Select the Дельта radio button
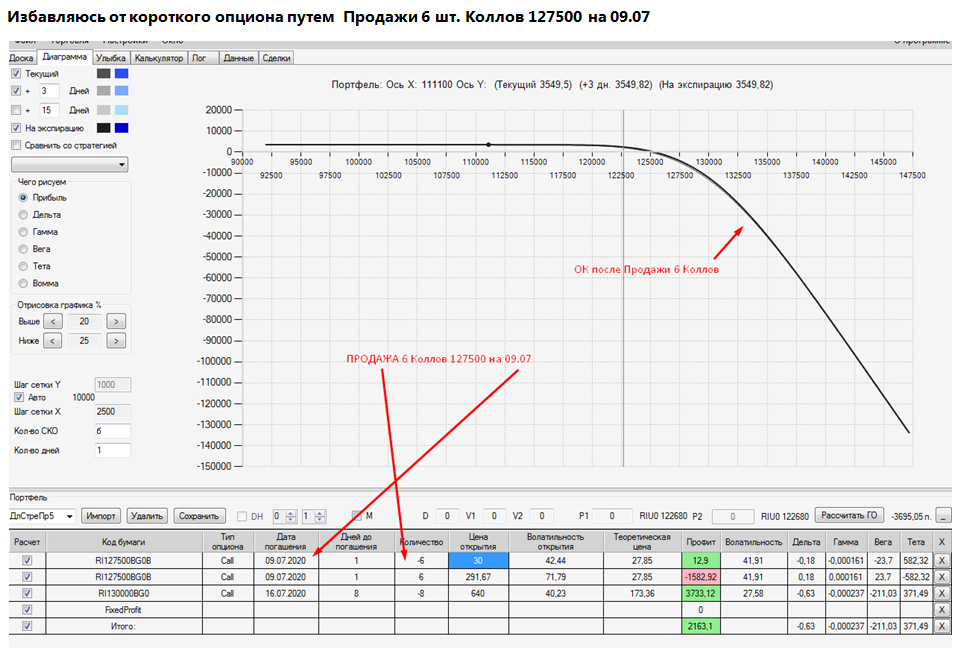 pos(24,215)
